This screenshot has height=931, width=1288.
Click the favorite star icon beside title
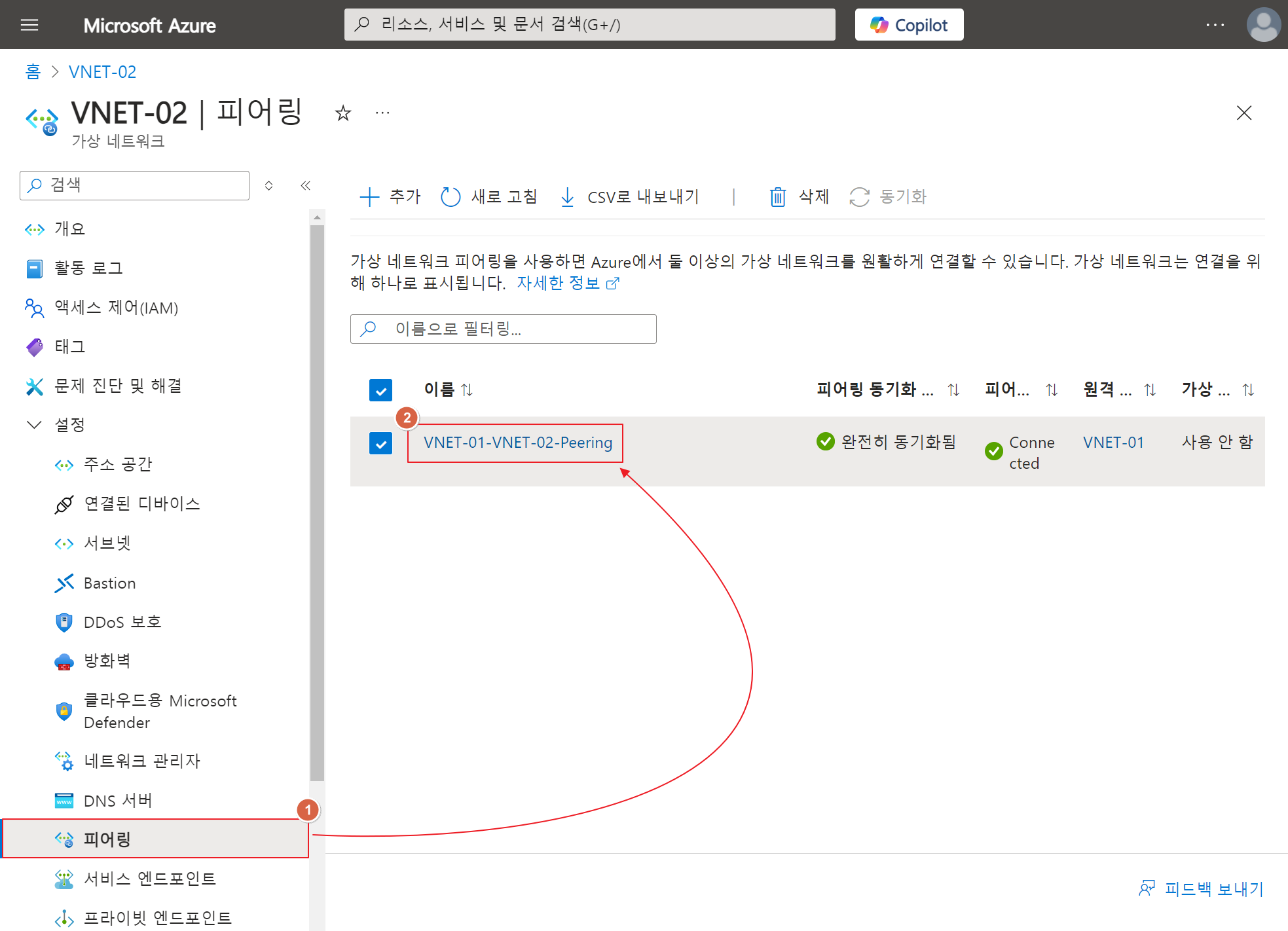342,113
